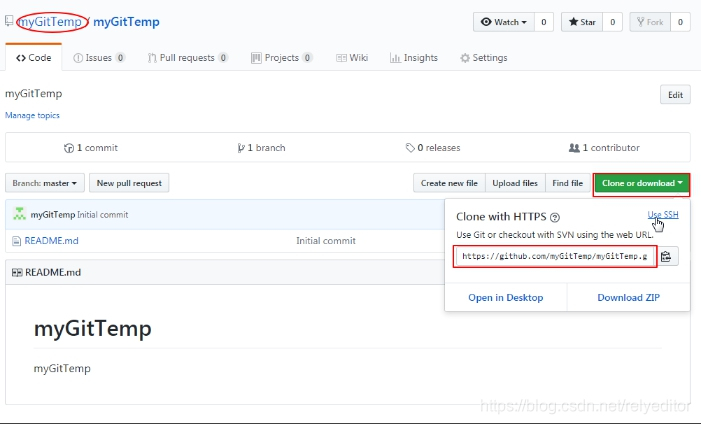The image size is (701, 424).
Task: Open the Watch dropdown button
Action: click(504, 22)
